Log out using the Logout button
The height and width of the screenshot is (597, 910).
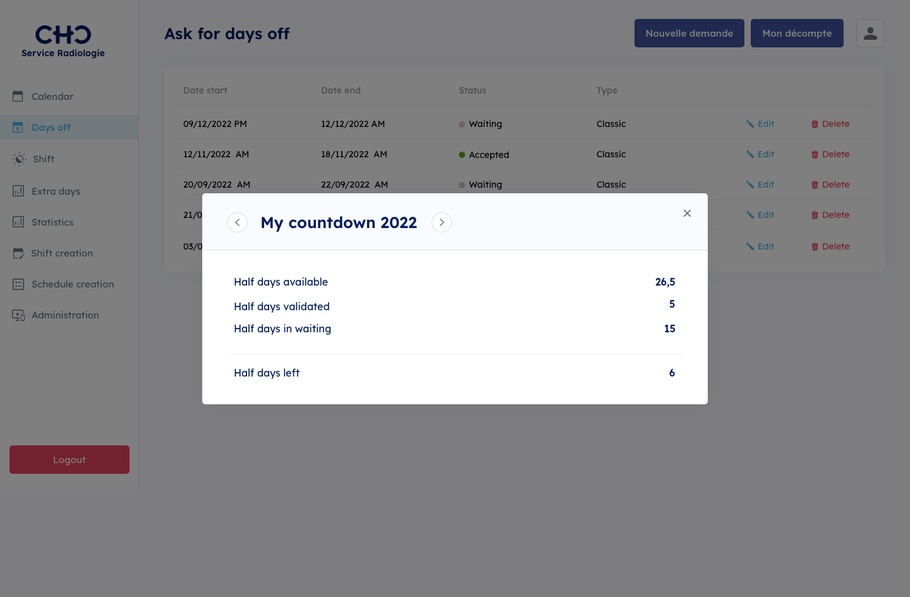click(69, 460)
